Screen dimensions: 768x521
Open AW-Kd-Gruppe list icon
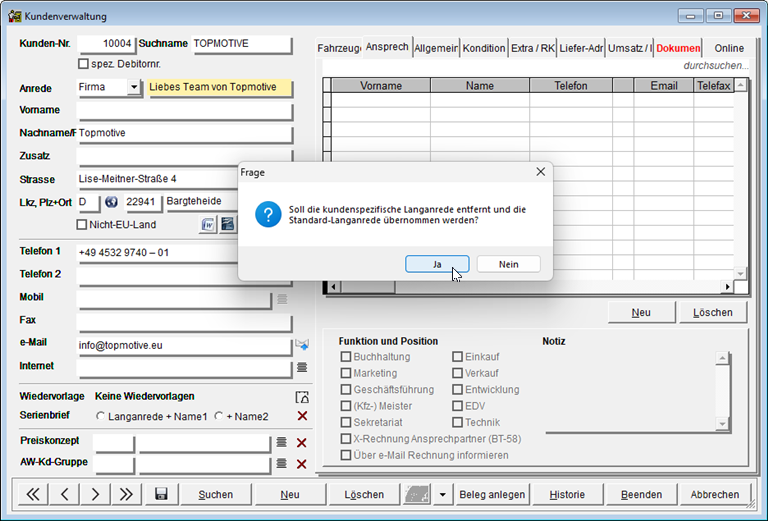click(x=281, y=463)
